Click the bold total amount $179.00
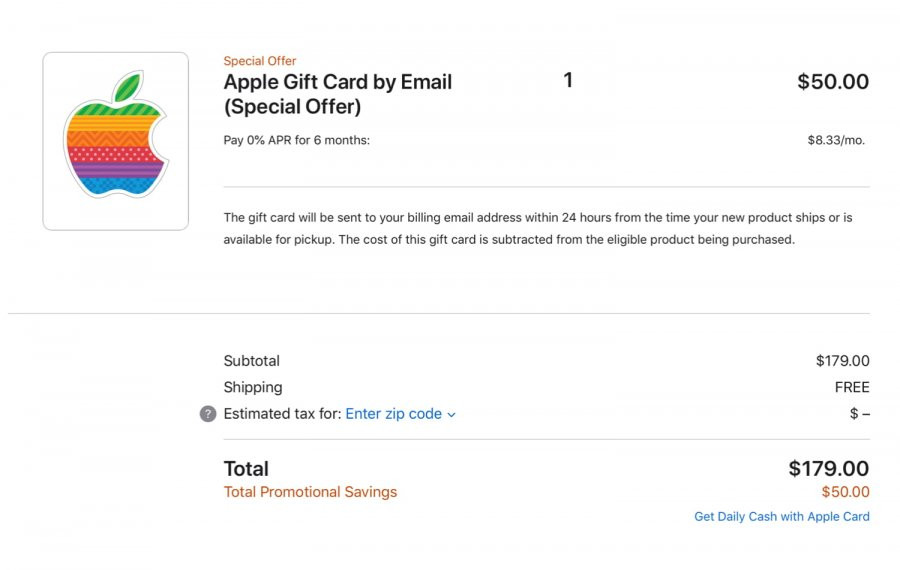This screenshot has height=570, width=900. pyautogui.click(x=828, y=469)
